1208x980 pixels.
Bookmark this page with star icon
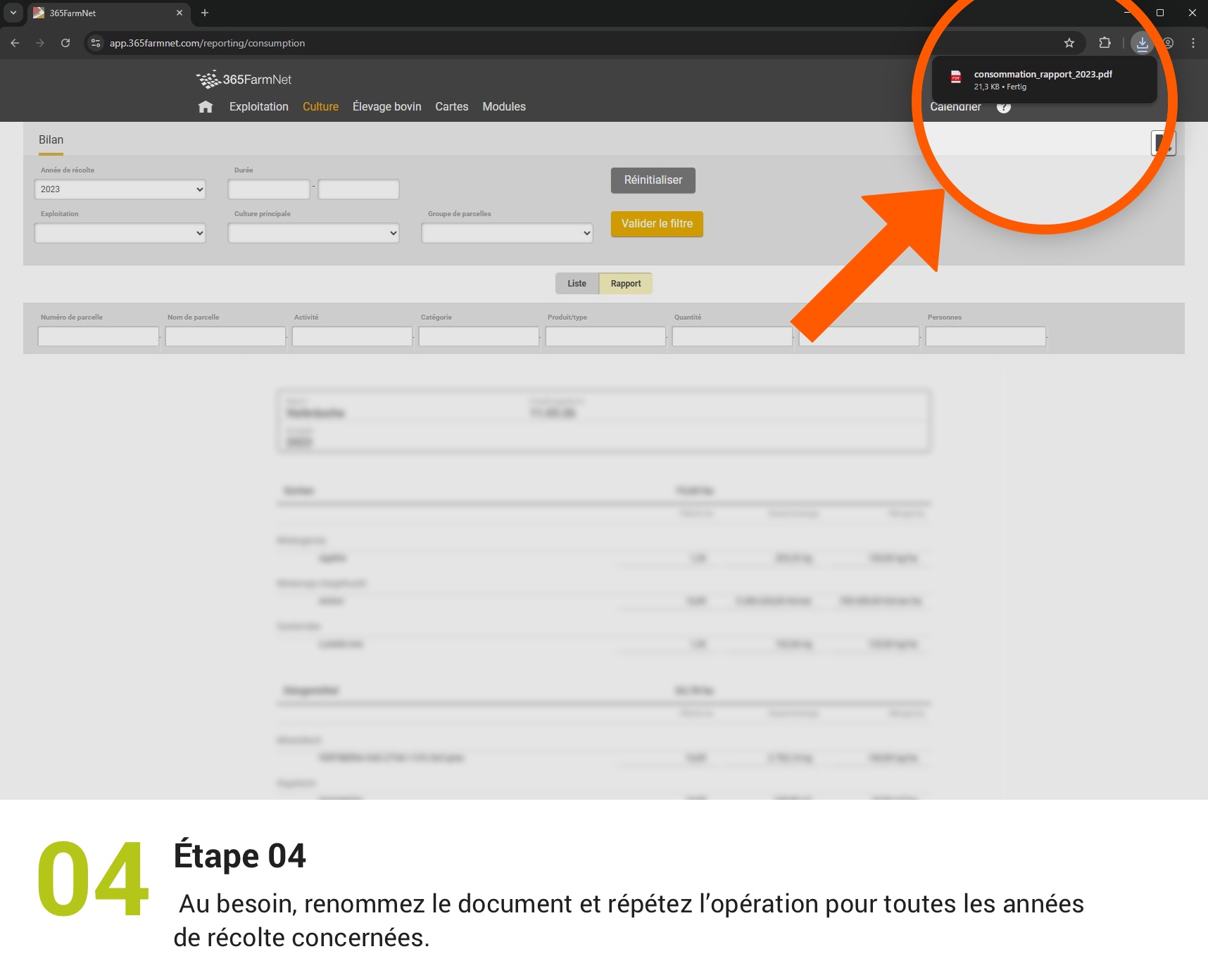pos(1069,43)
